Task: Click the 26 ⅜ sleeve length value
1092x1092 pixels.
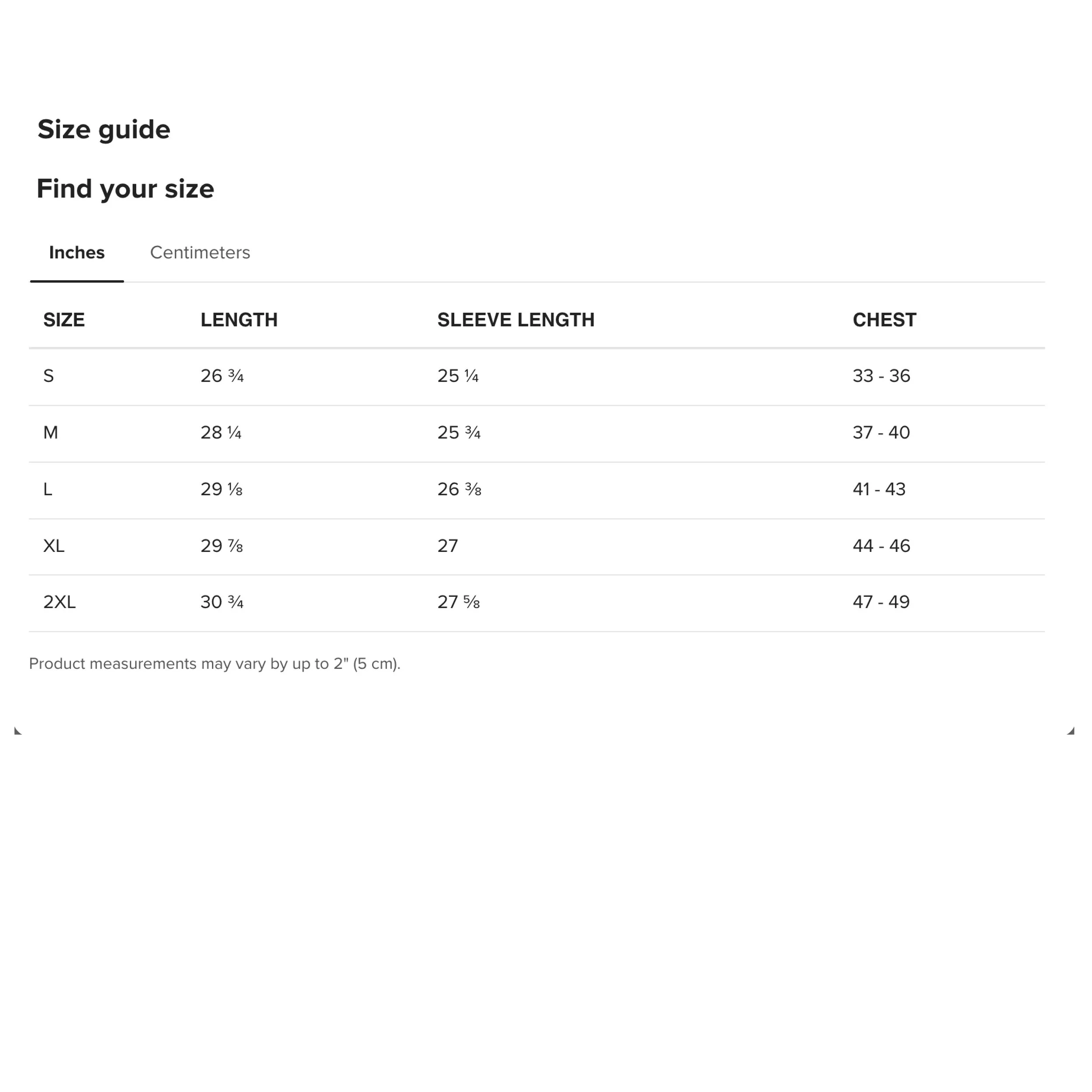Action: click(459, 489)
